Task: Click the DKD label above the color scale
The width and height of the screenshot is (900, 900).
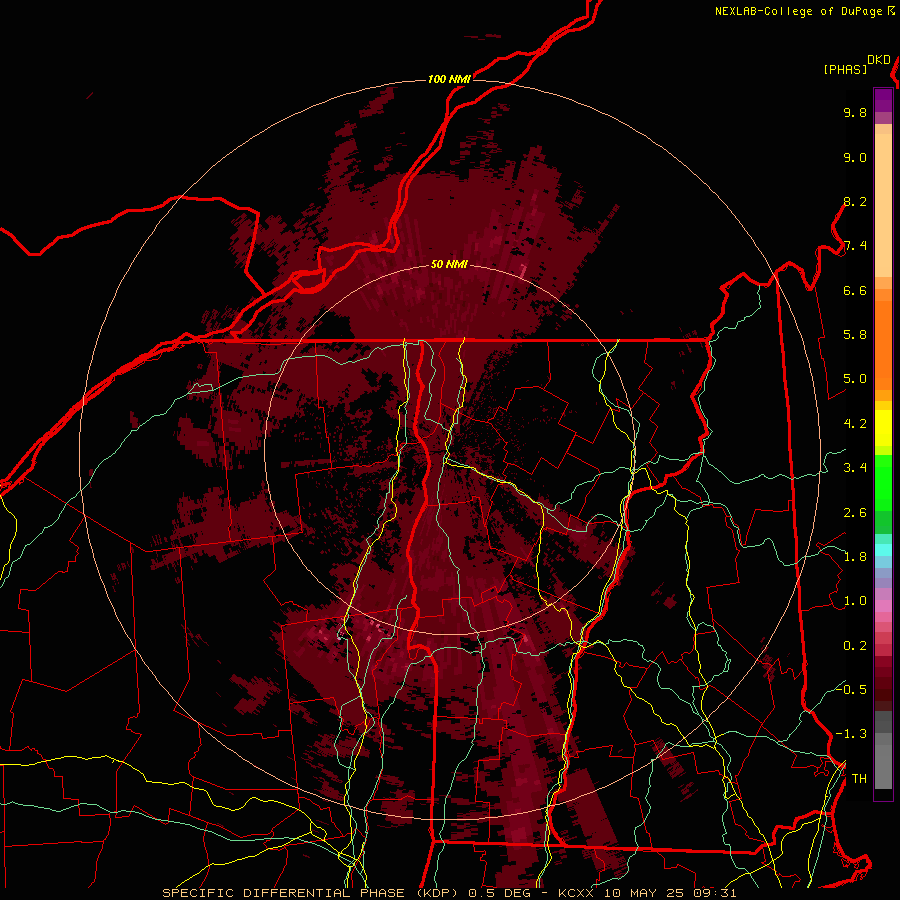Action: coord(878,59)
